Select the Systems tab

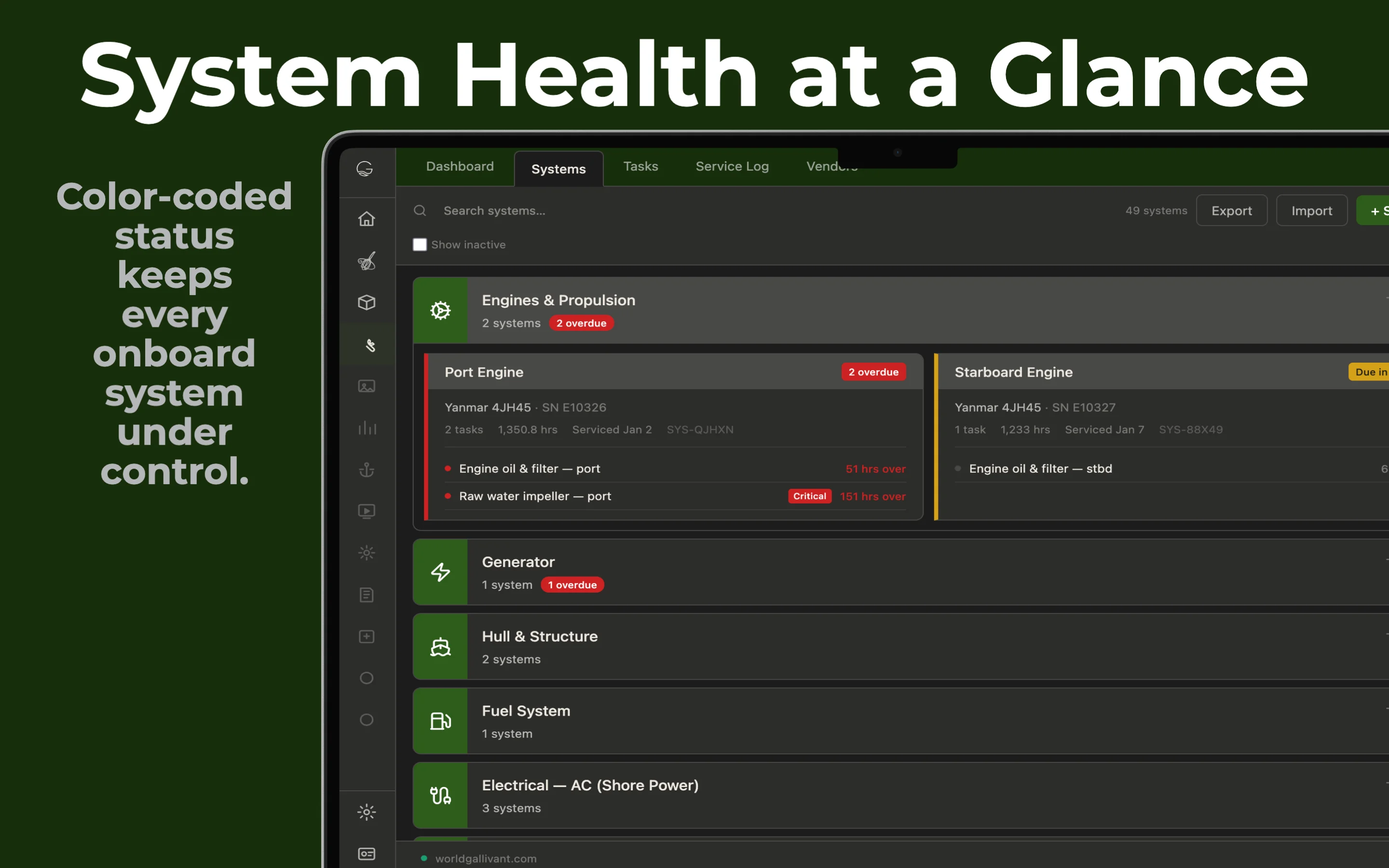point(558,169)
